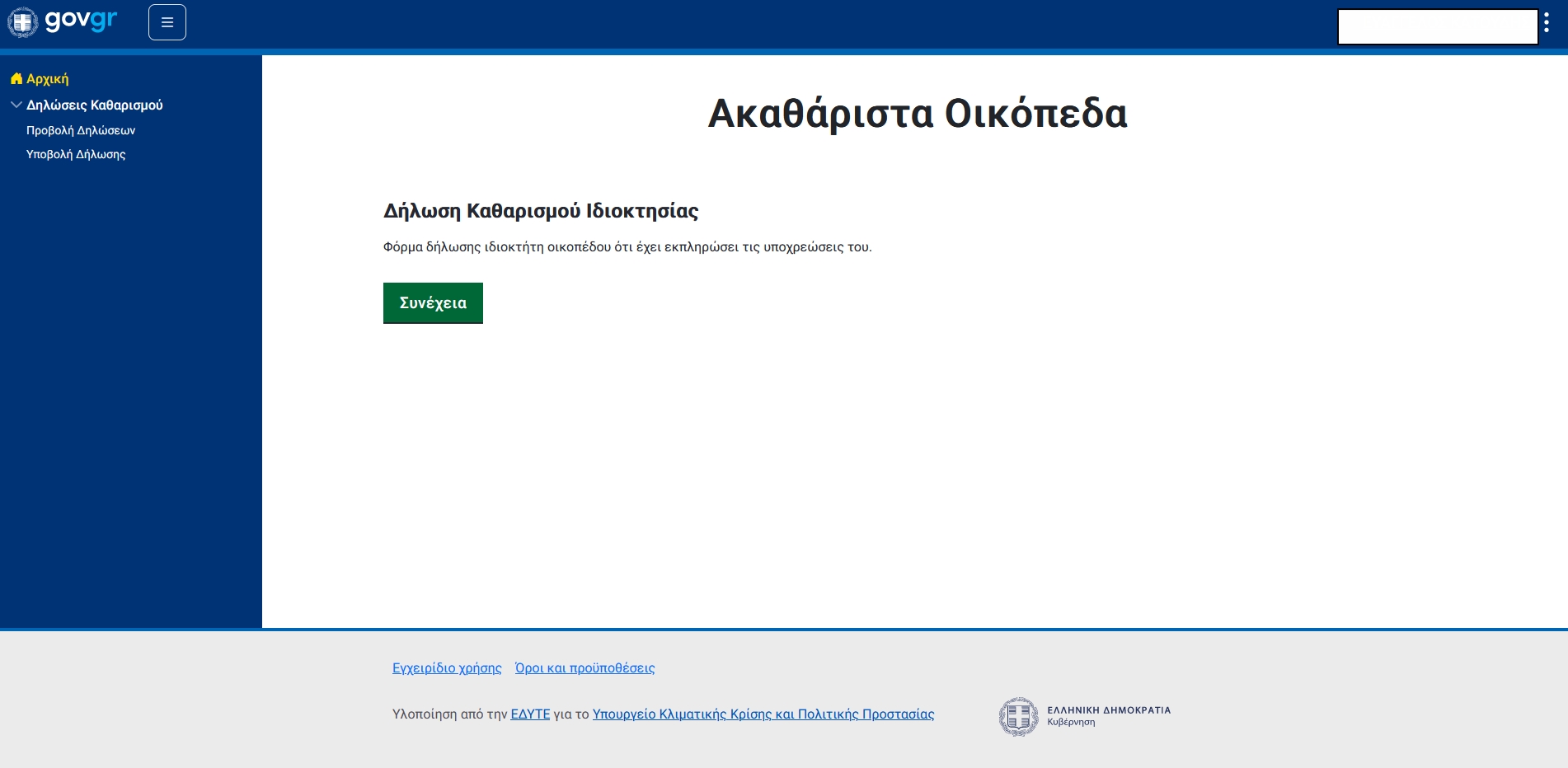Click the footer Hellenic Republic emblem
Image resolution: width=1568 pixels, height=768 pixels.
[x=1018, y=716]
